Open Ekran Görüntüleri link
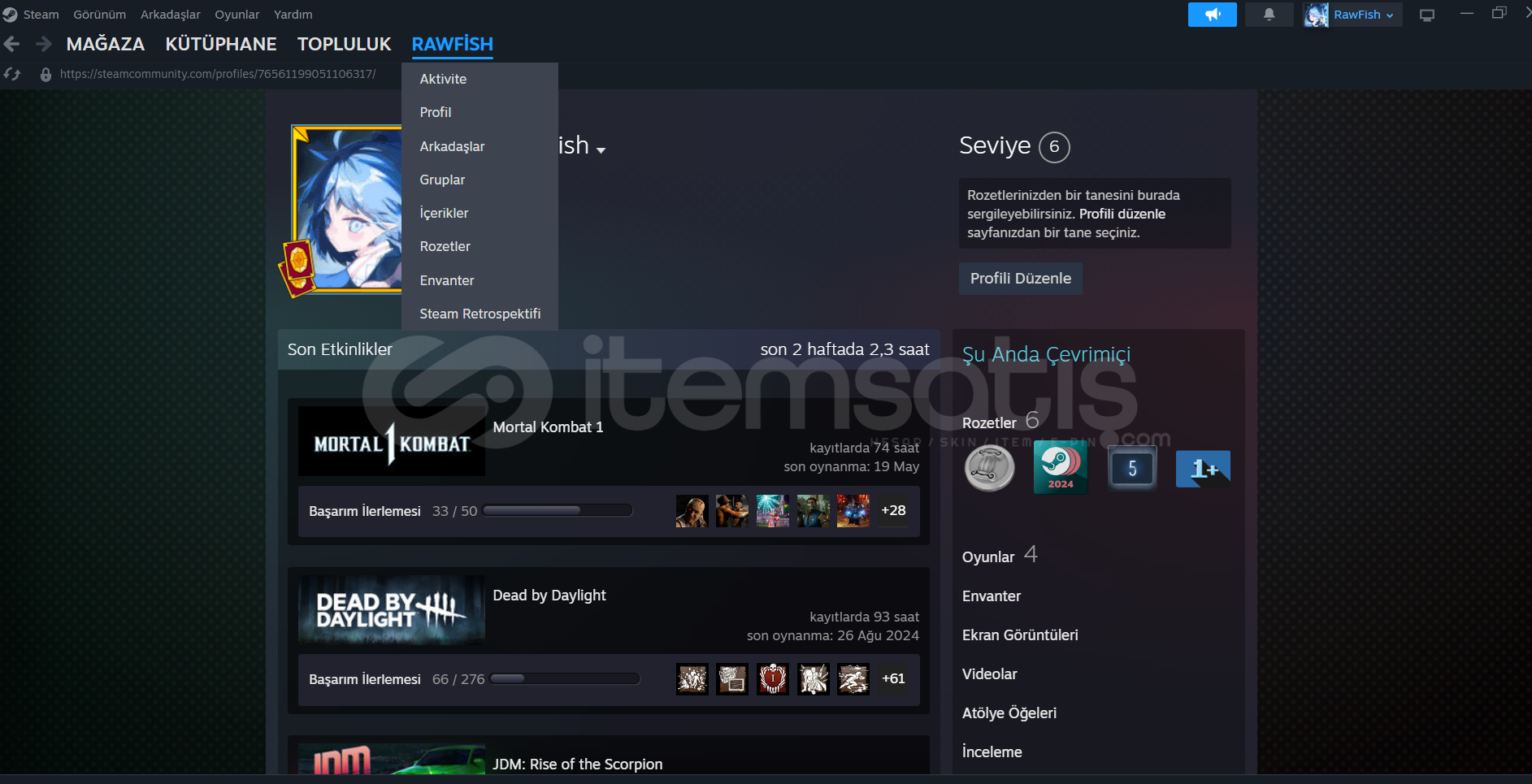 [1020, 635]
